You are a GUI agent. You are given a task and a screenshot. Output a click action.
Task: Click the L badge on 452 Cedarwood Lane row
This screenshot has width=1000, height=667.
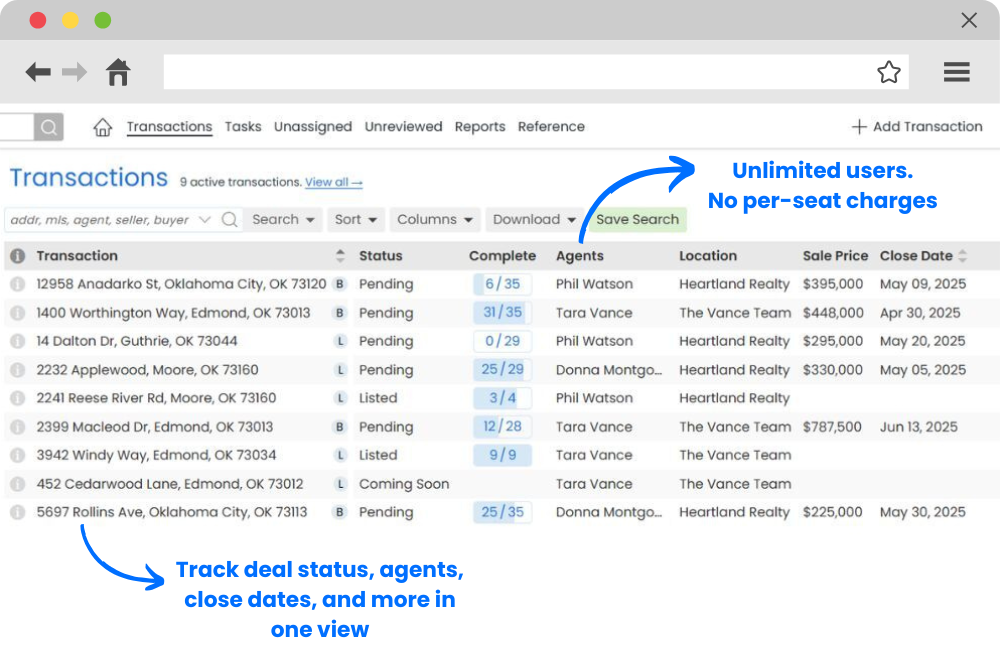click(x=340, y=484)
